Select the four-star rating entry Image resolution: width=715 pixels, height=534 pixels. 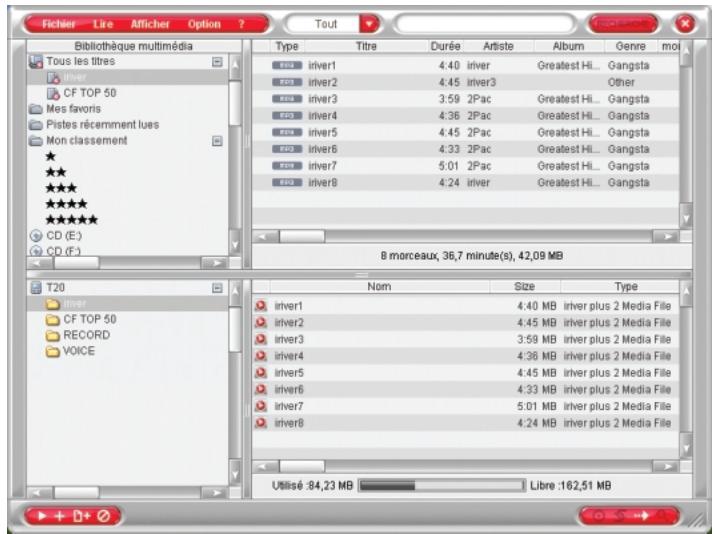[66, 204]
